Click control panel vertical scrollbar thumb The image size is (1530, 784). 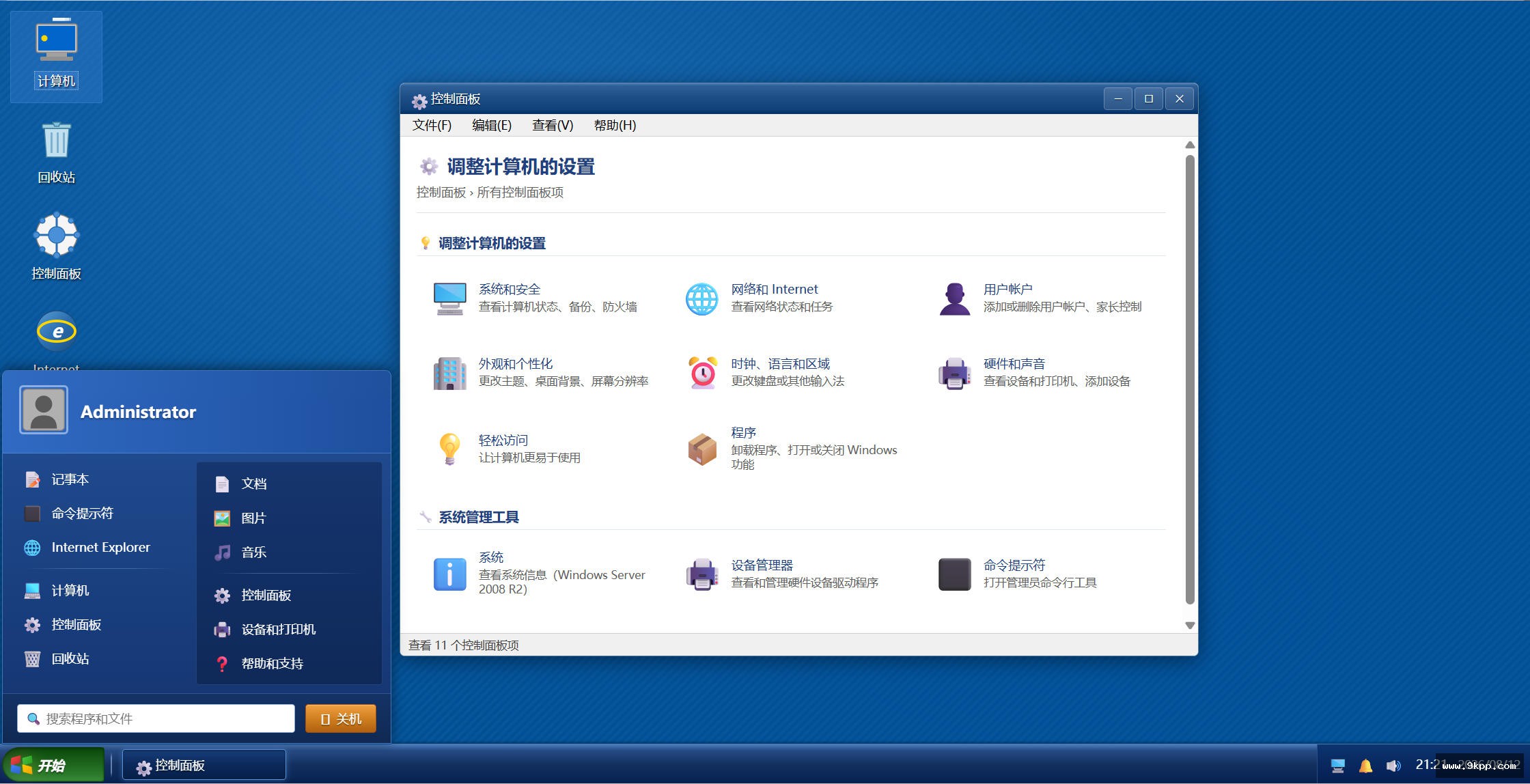1190,380
